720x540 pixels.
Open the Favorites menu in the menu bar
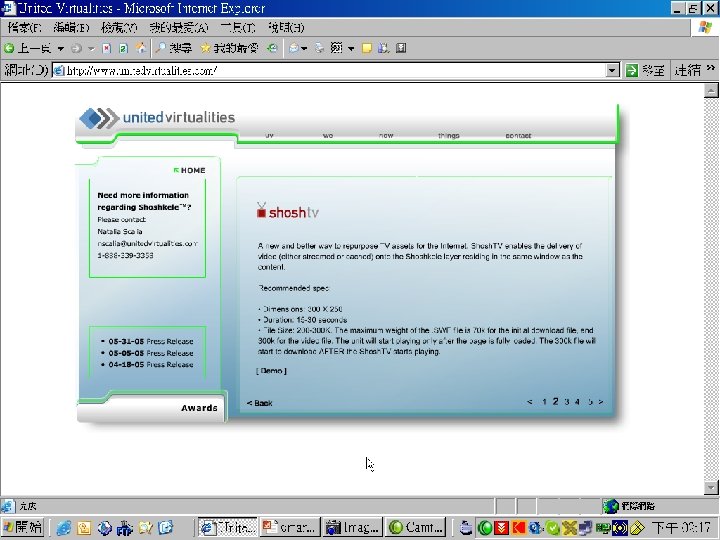[179, 28]
